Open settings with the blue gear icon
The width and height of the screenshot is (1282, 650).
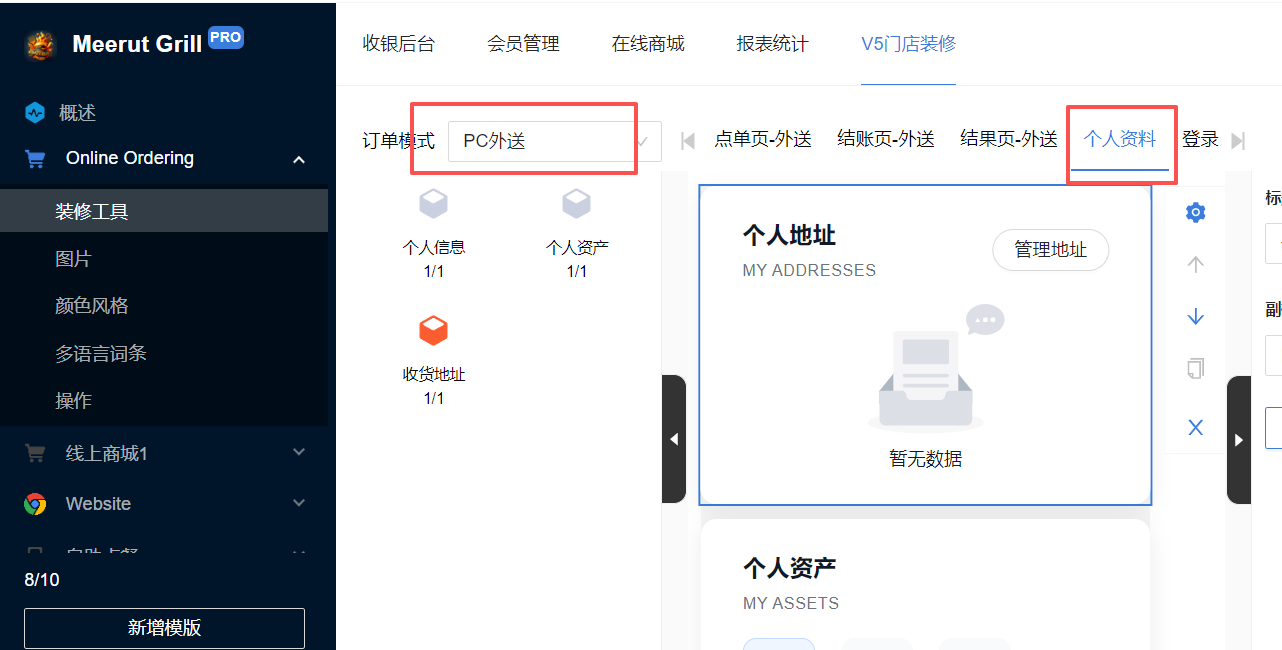(1195, 212)
